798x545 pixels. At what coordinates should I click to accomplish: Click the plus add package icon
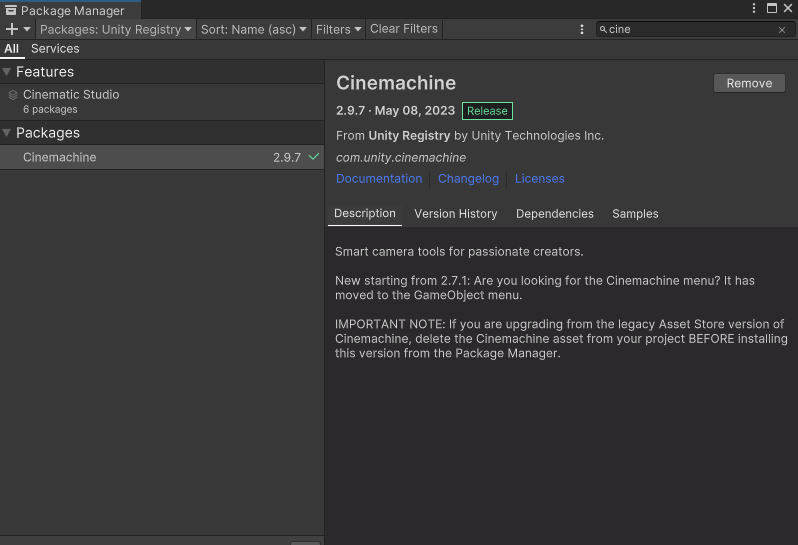tap(11, 30)
